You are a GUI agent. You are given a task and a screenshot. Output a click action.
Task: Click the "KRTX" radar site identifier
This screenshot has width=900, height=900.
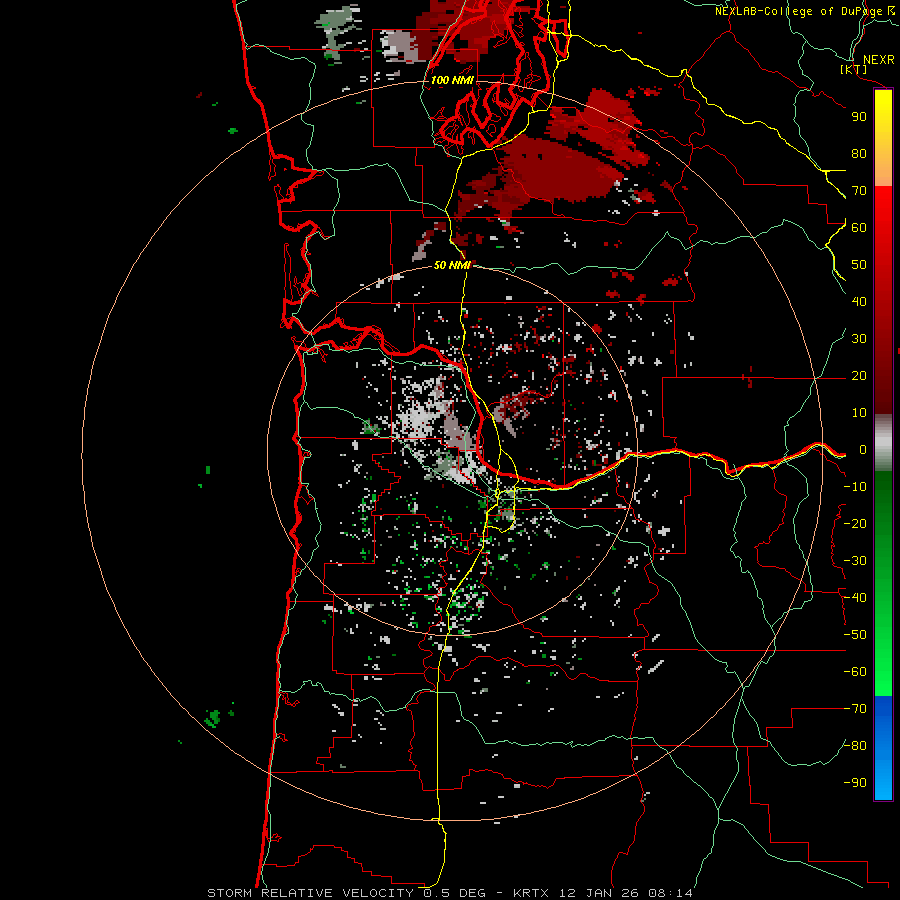[x=531, y=893]
